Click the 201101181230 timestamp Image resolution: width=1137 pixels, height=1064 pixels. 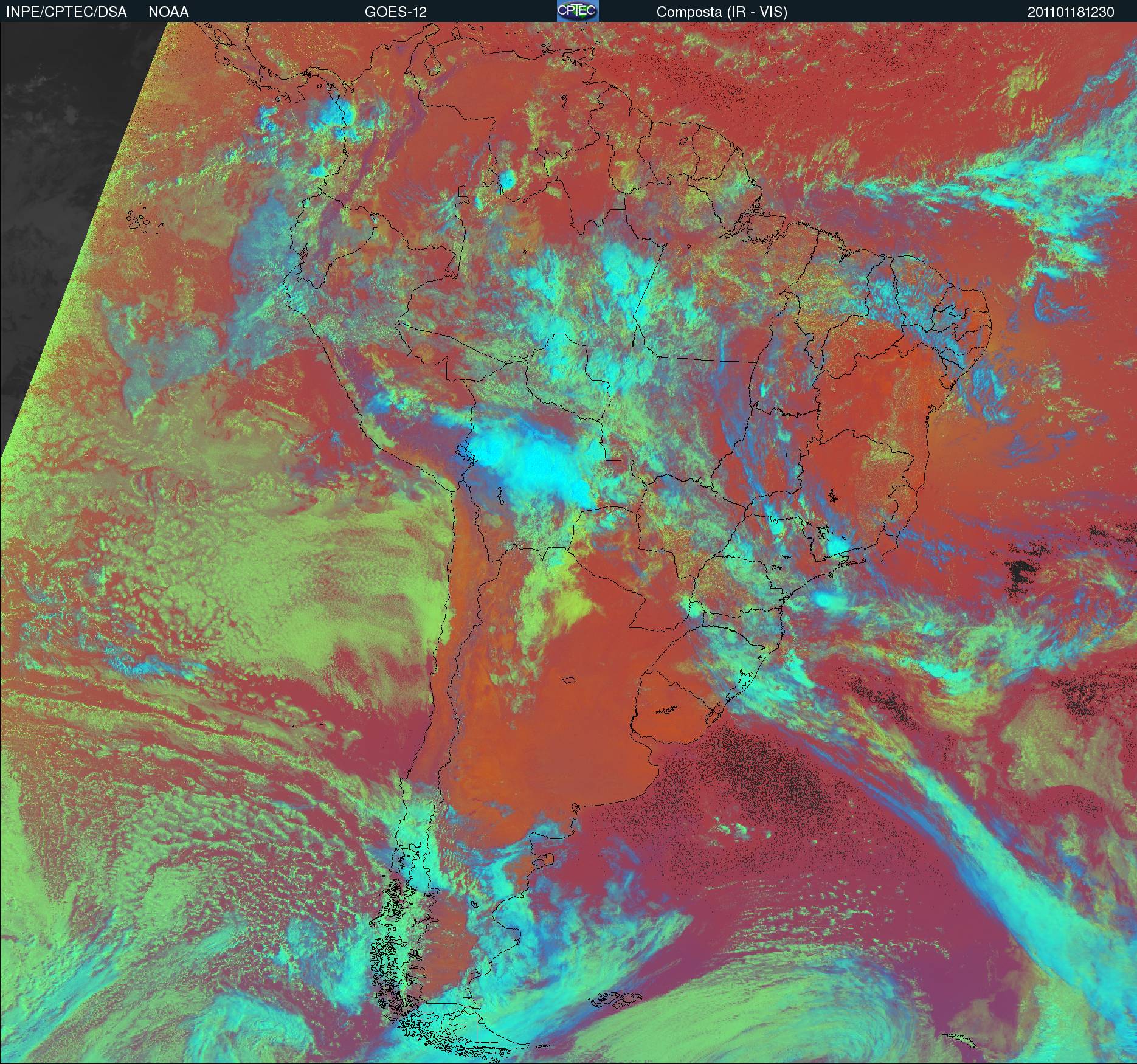[x=1071, y=12]
